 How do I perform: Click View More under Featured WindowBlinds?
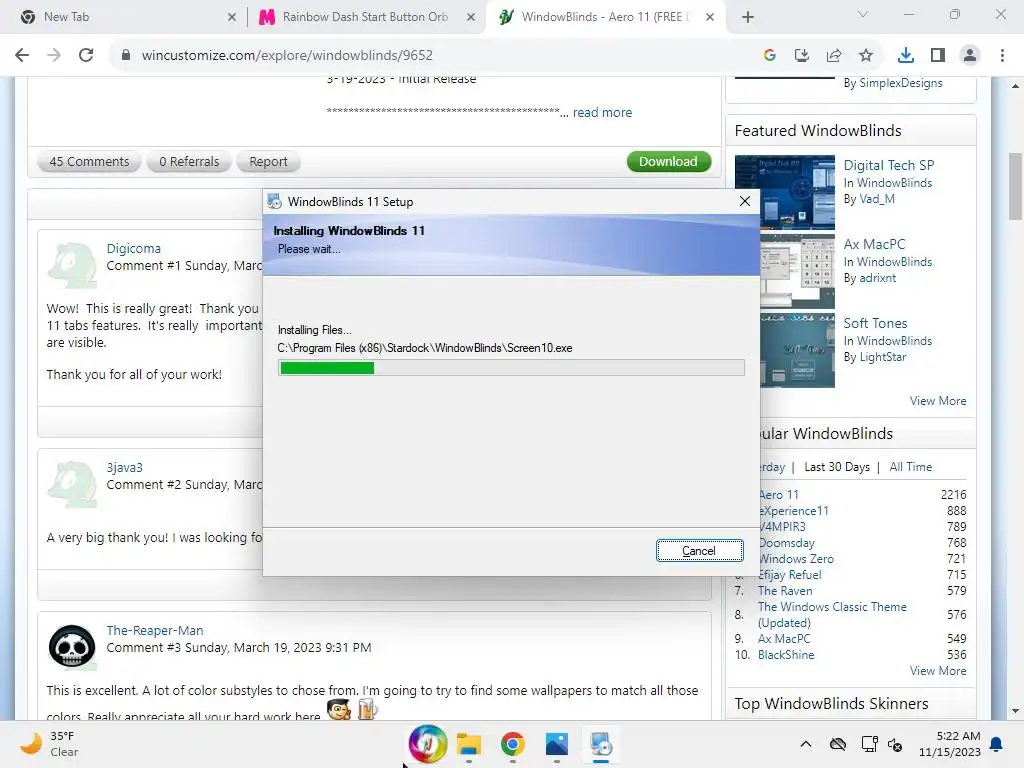click(938, 401)
